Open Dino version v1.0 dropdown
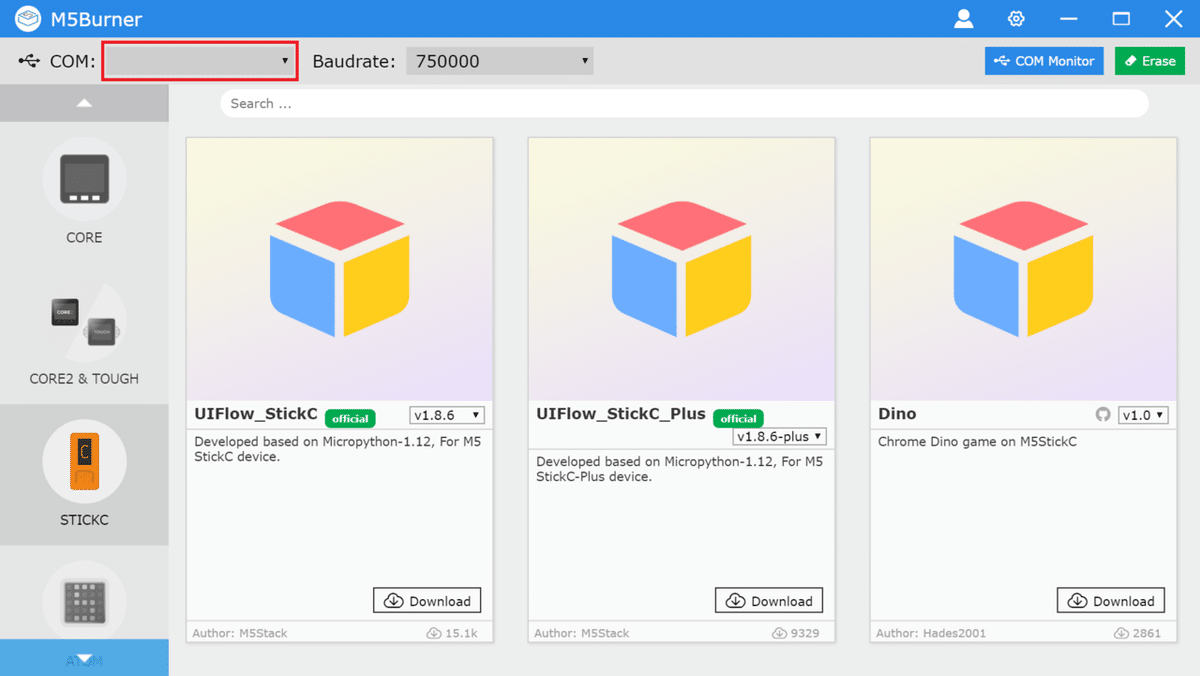 [x=1144, y=415]
